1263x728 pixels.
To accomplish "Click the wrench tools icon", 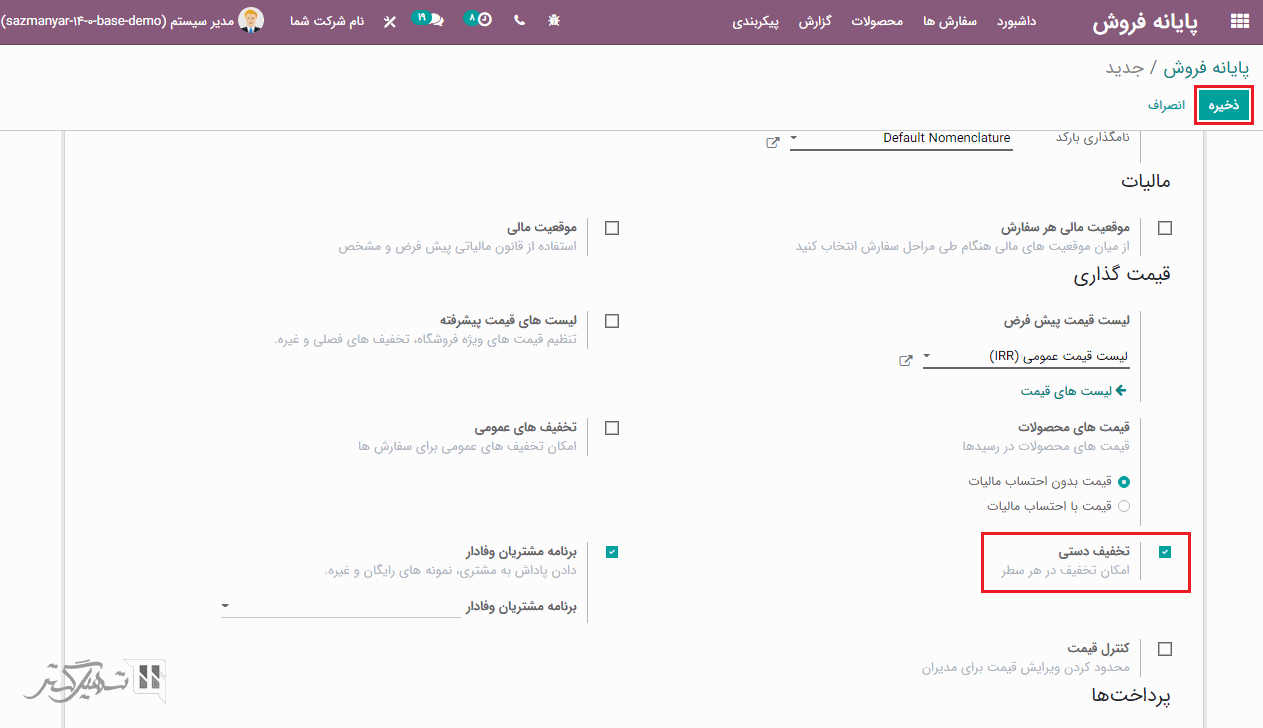I will (x=390, y=20).
